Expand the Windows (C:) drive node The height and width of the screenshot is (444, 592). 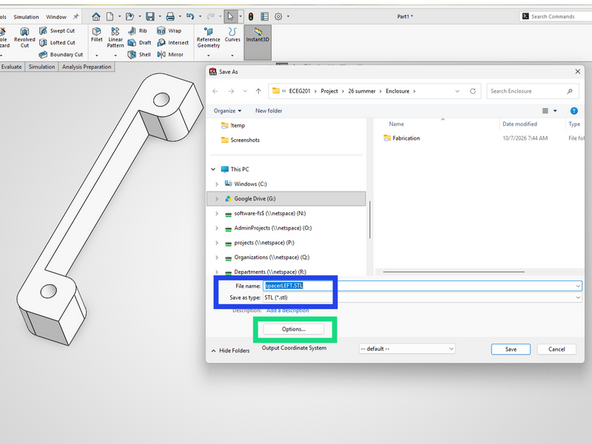click(217, 184)
